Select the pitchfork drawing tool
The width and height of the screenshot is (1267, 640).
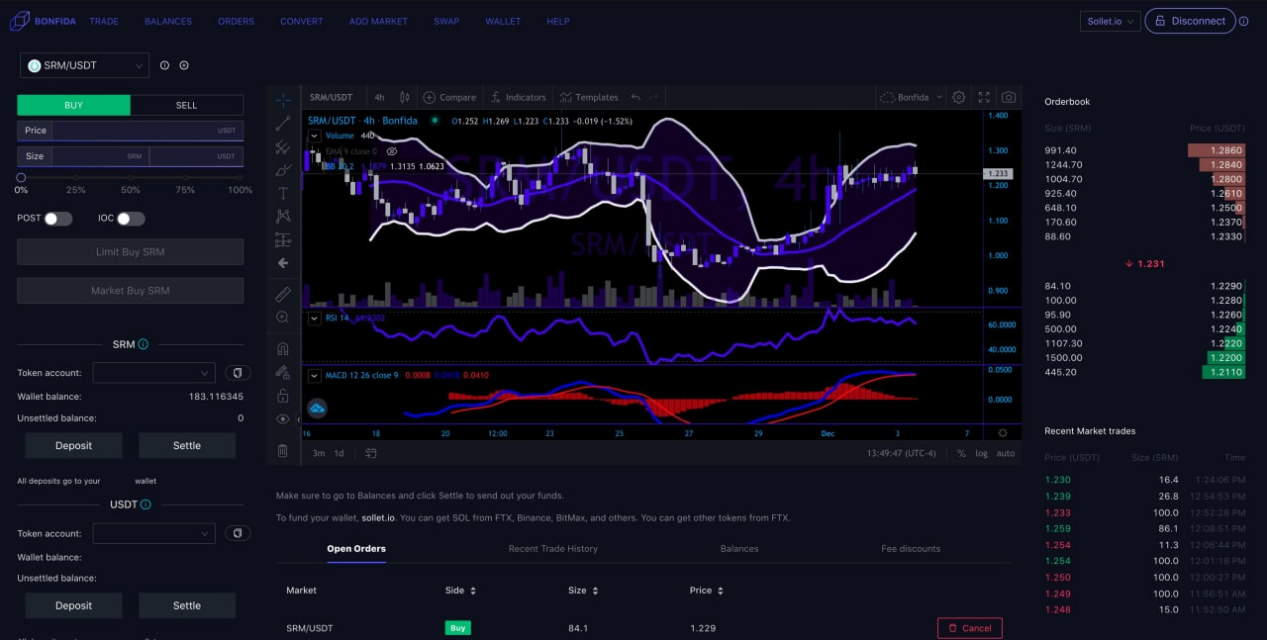point(283,147)
